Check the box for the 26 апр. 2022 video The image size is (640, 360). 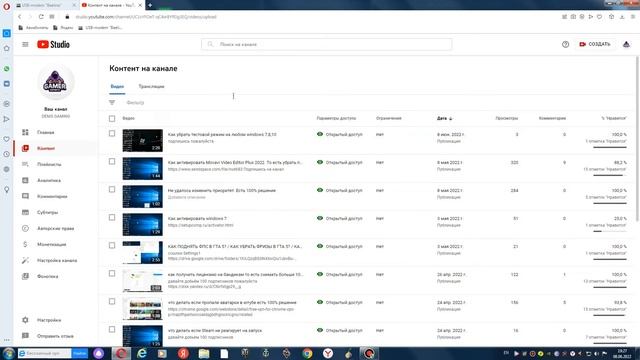[112, 273]
